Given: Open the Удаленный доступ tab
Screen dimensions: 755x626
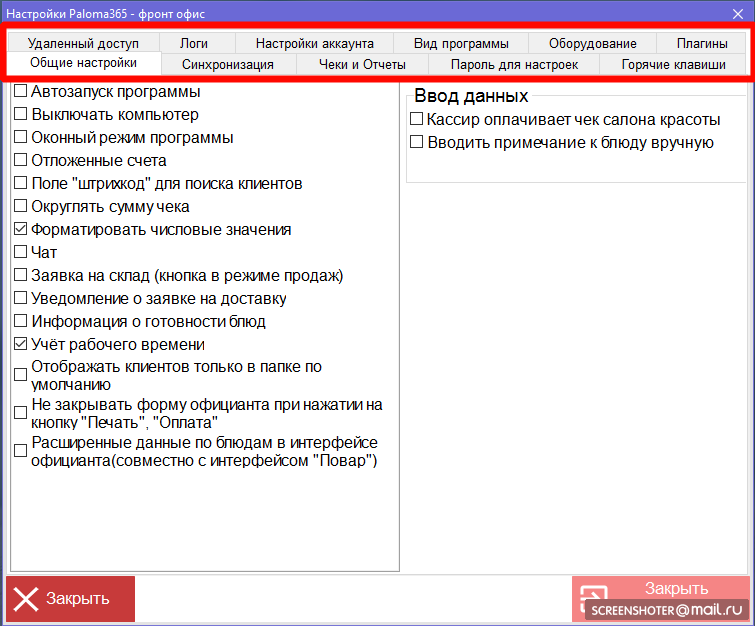Looking at the screenshot, I should click(83, 43).
